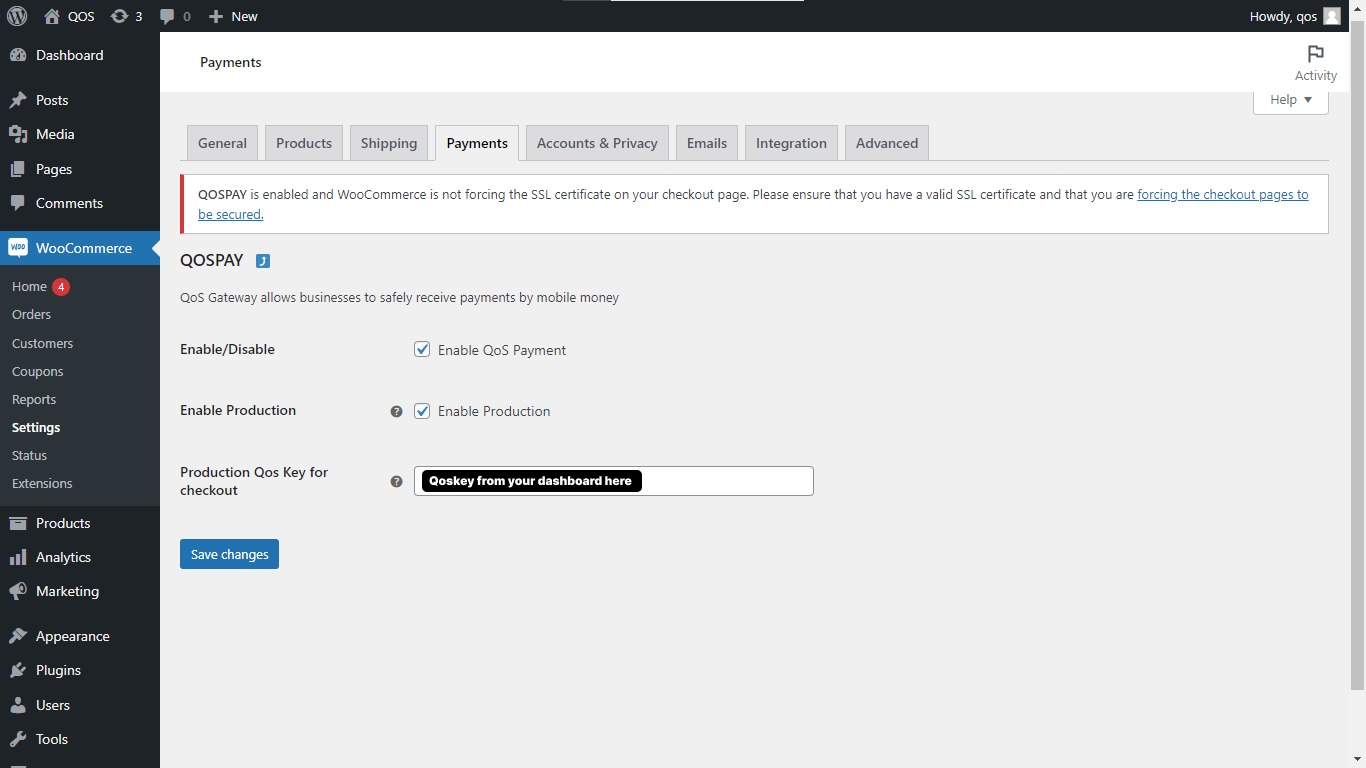The width and height of the screenshot is (1366, 768).
Task: Open the + New content menu
Action: pyautogui.click(x=233, y=16)
